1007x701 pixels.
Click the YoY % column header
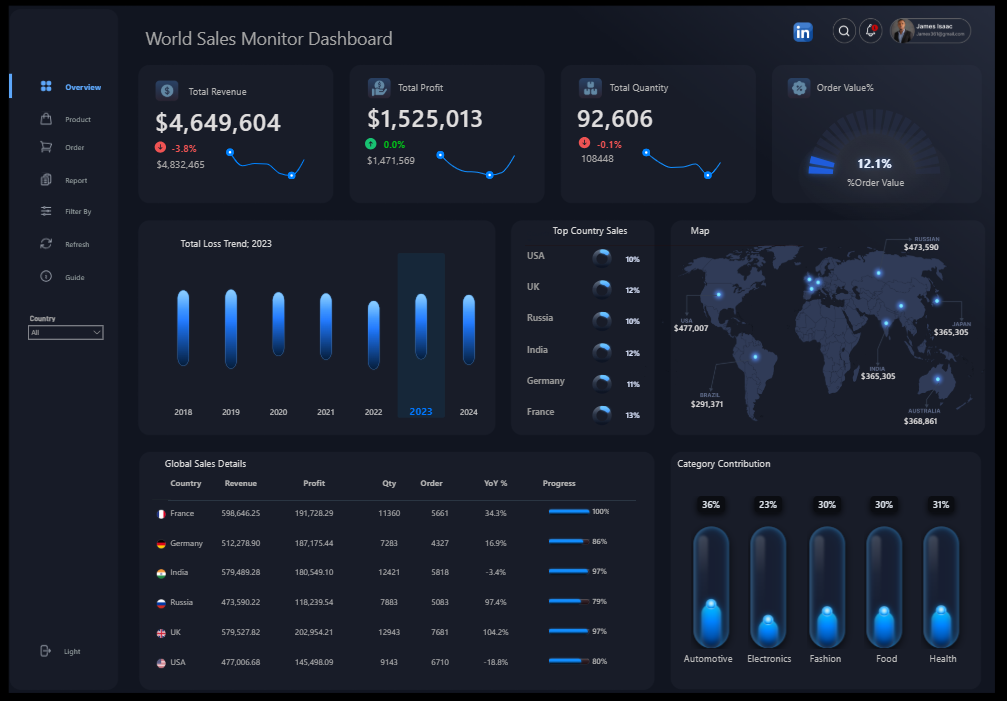pyautogui.click(x=496, y=483)
